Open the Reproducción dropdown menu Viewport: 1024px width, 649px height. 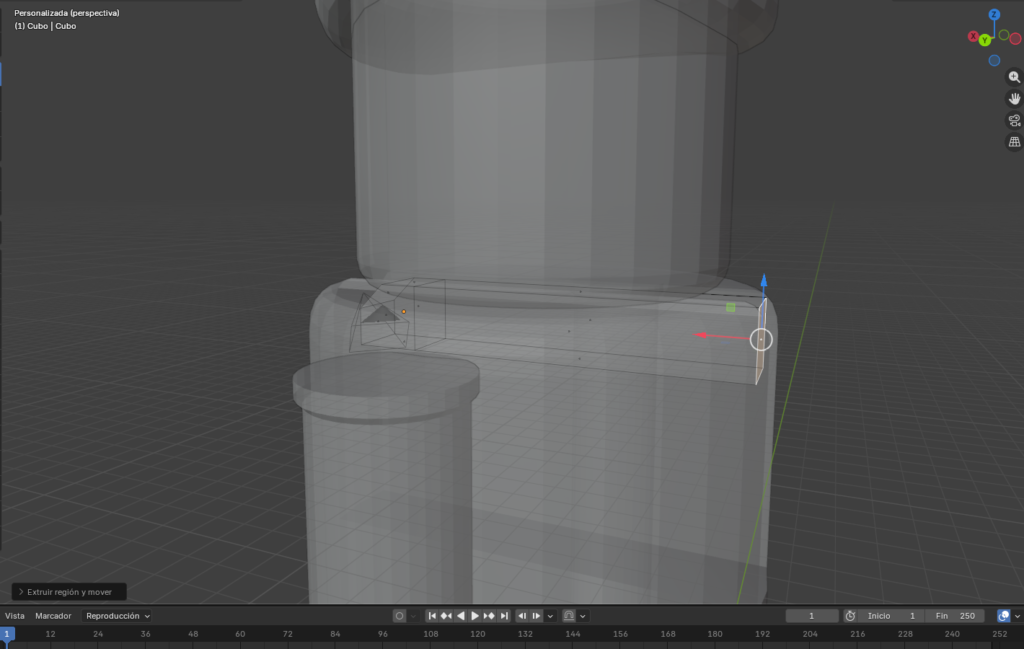(116, 616)
